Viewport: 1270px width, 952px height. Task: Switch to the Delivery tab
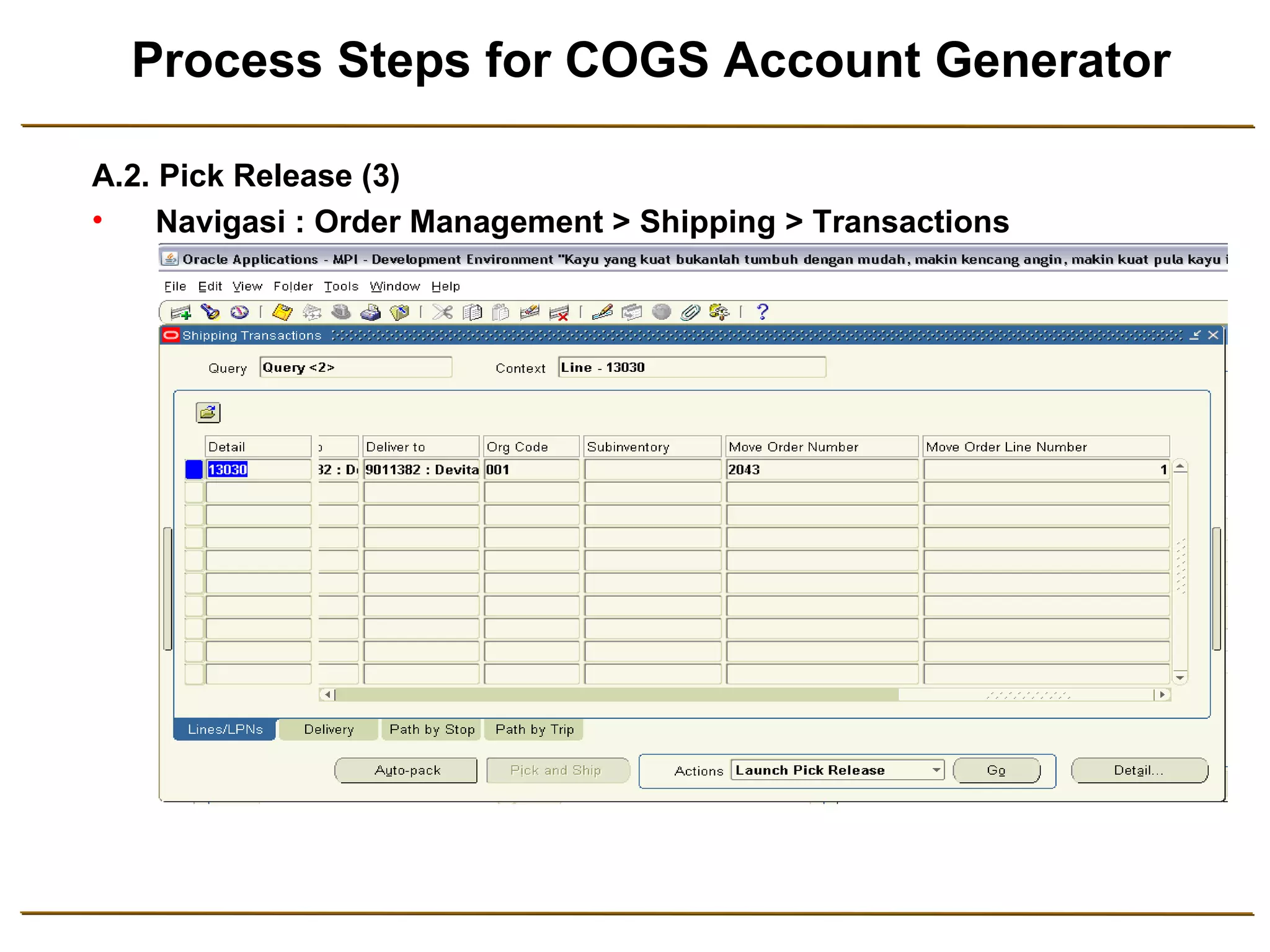point(329,729)
